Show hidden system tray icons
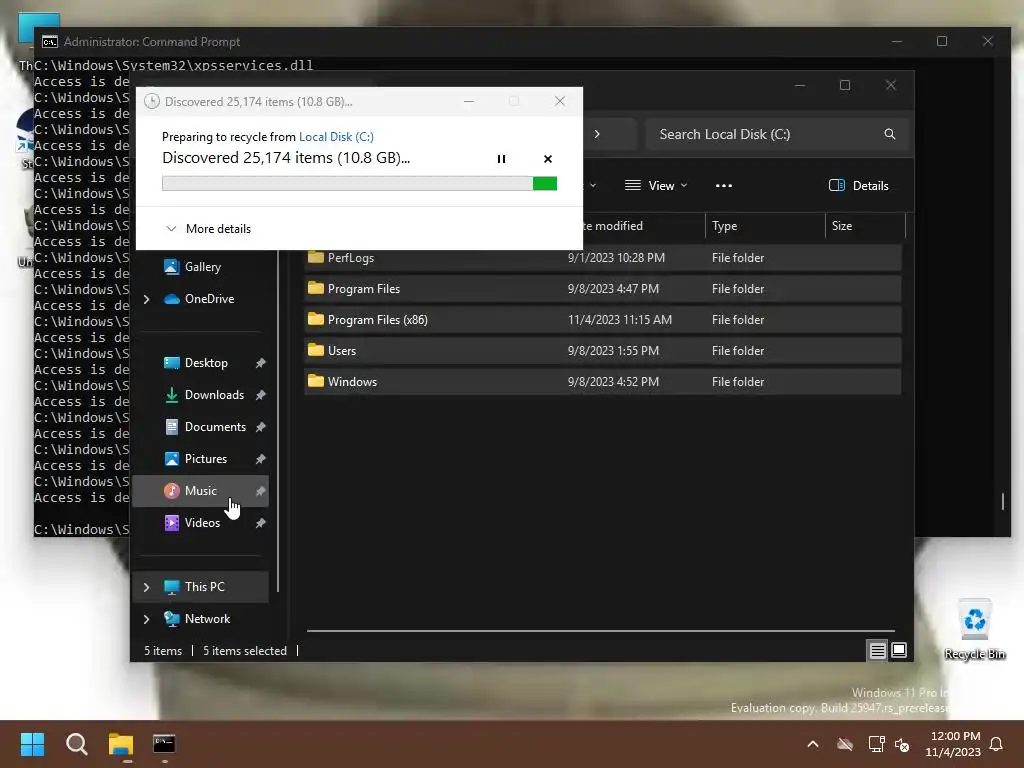This screenshot has width=1024, height=768. (813, 744)
